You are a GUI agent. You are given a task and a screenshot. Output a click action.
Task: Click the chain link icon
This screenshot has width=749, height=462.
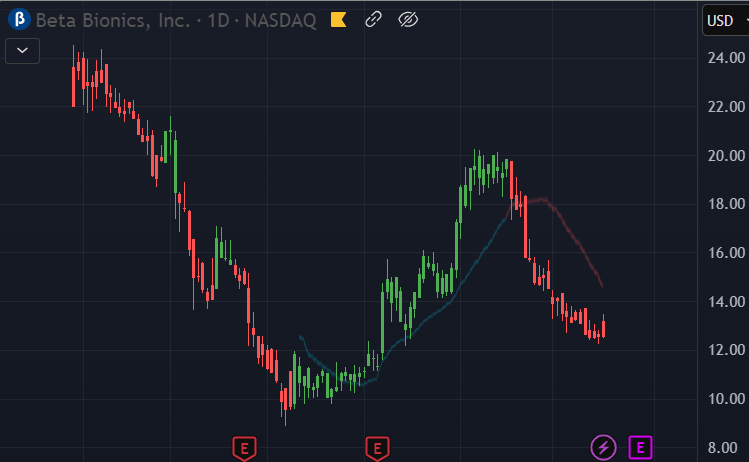click(373, 20)
